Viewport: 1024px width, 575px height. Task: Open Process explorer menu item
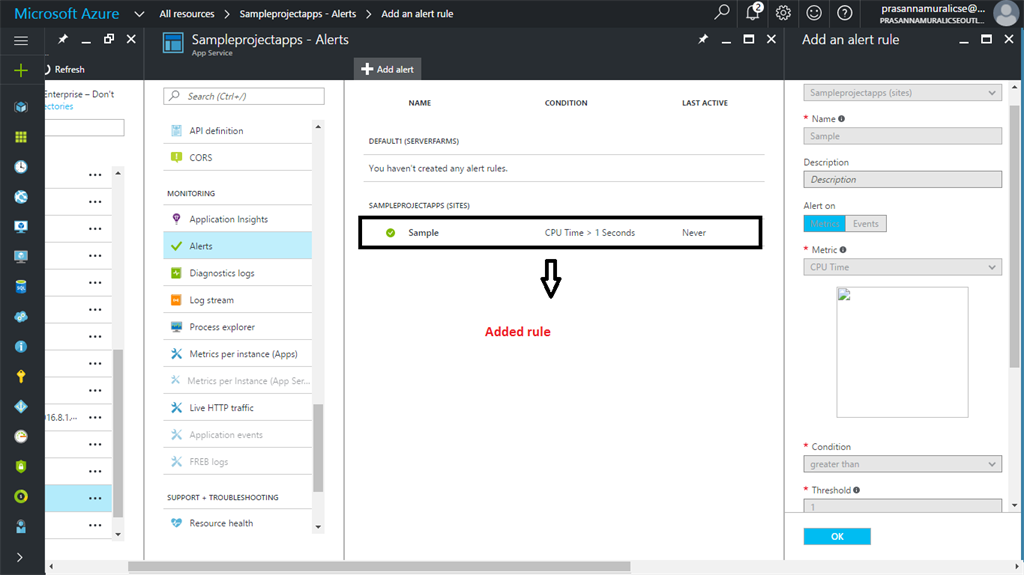coord(238,327)
